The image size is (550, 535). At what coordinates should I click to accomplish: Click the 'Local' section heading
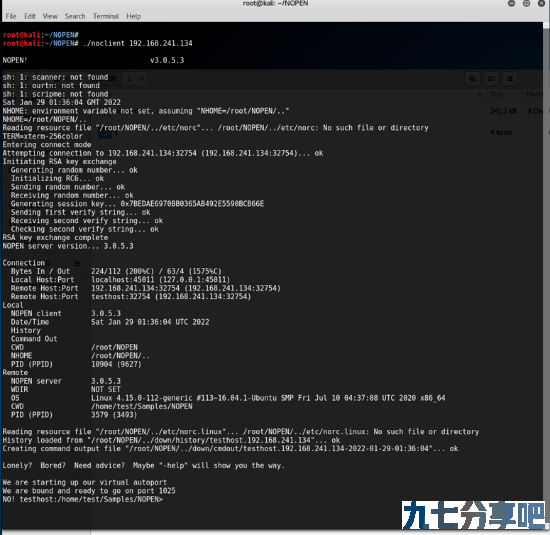click(x=13, y=305)
